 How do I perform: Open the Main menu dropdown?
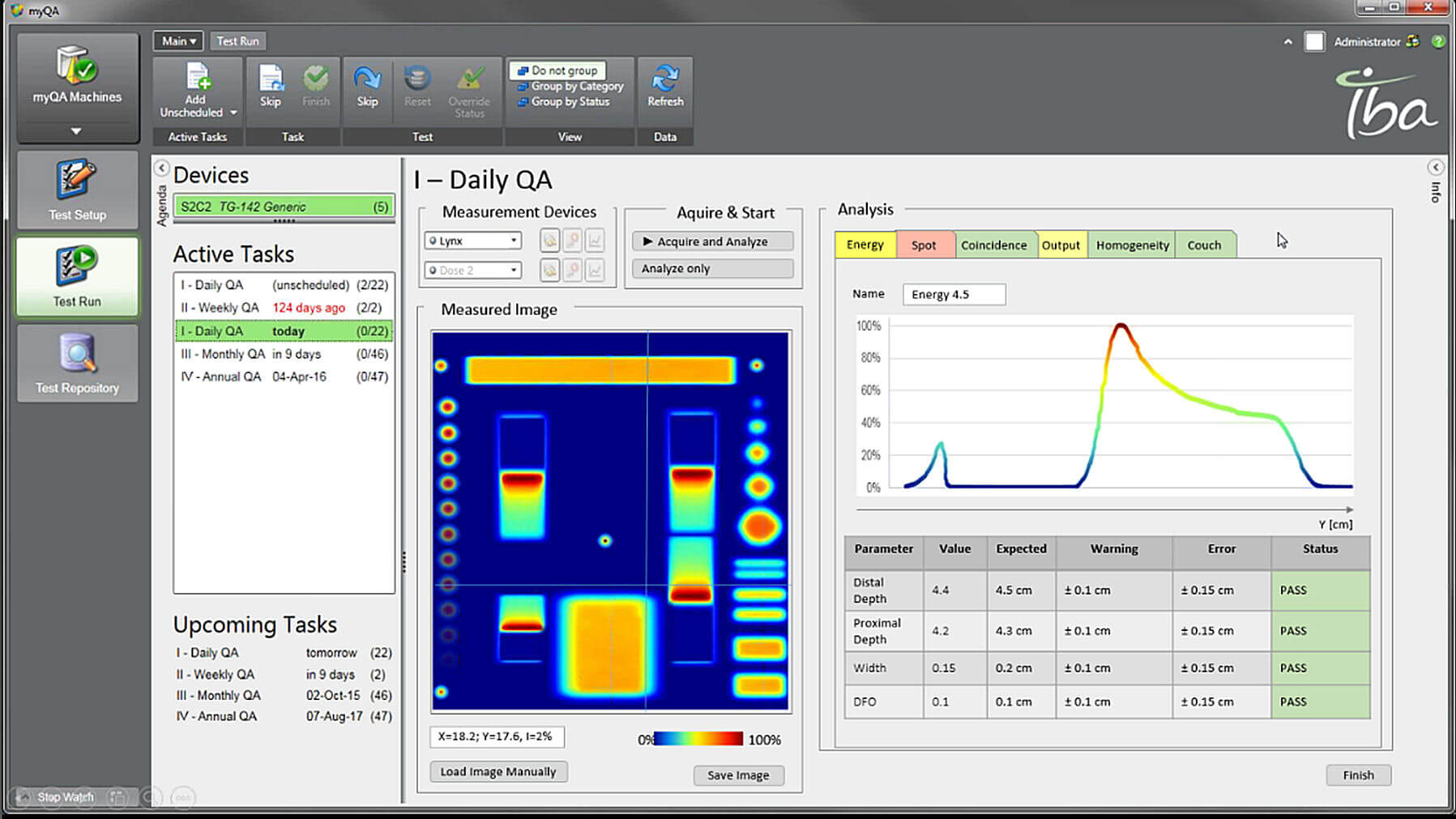(x=178, y=41)
